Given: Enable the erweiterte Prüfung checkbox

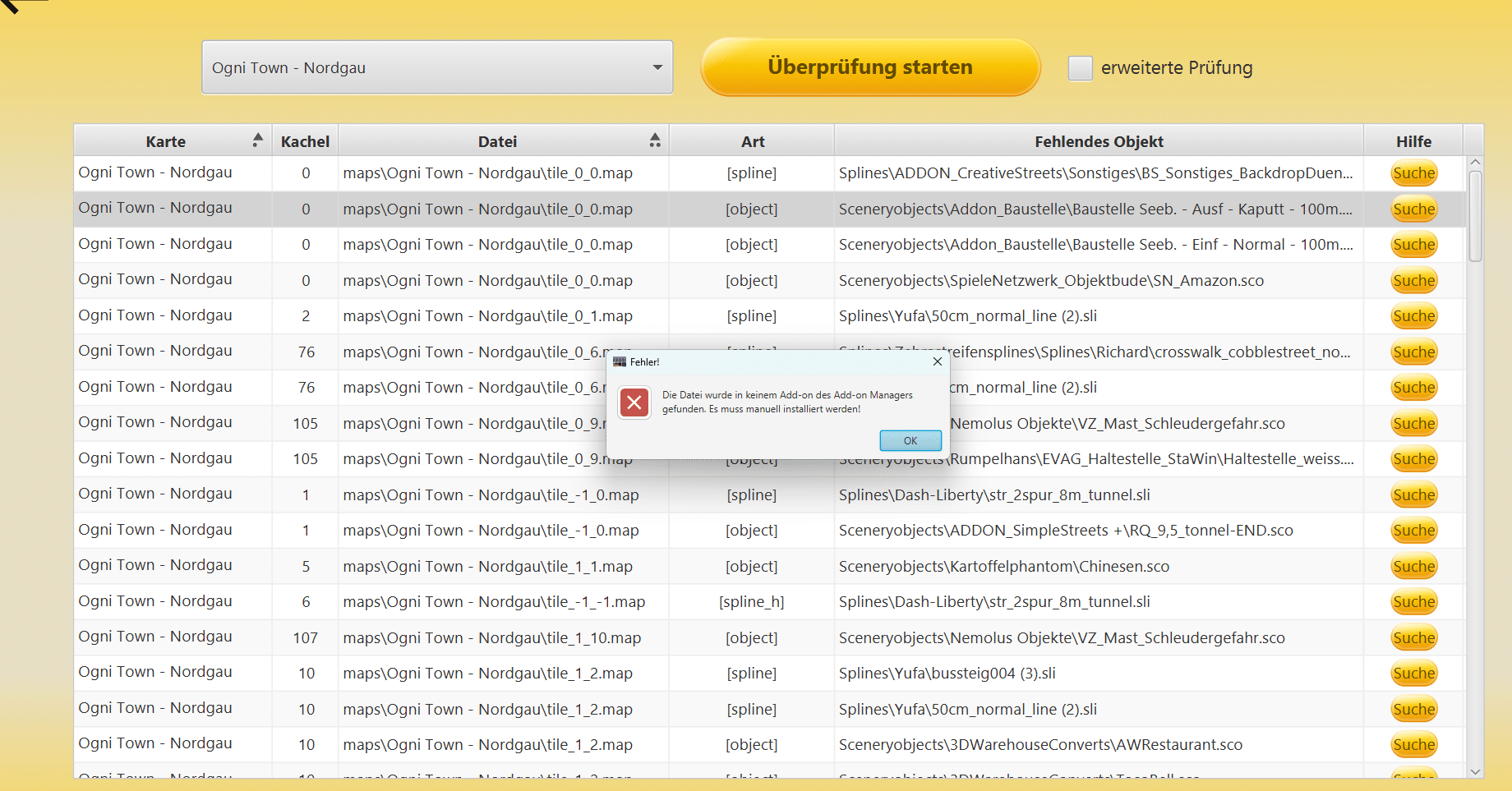Looking at the screenshot, I should click(x=1080, y=68).
